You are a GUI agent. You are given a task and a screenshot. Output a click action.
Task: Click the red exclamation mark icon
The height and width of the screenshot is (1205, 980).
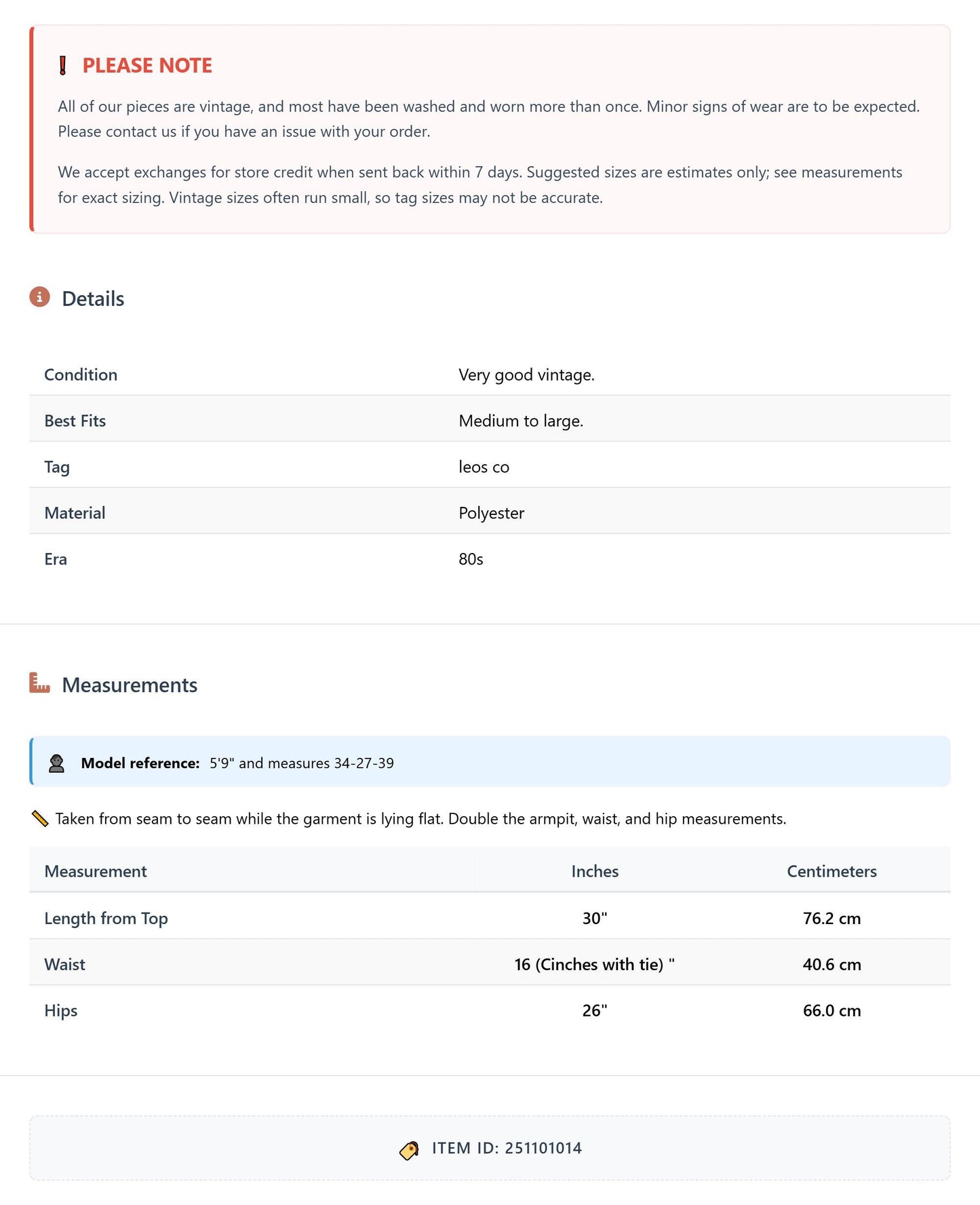click(x=63, y=66)
